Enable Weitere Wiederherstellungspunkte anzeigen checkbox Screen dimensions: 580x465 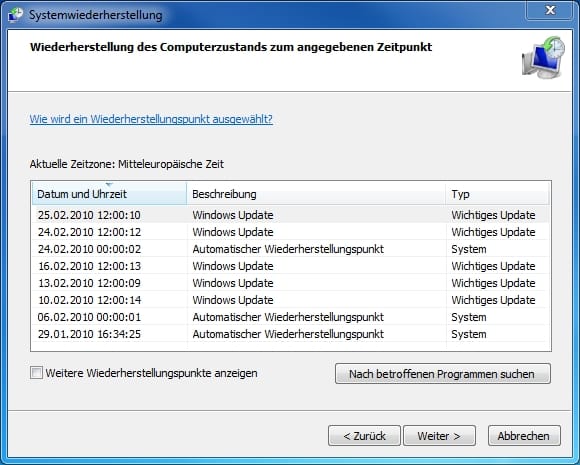36,373
